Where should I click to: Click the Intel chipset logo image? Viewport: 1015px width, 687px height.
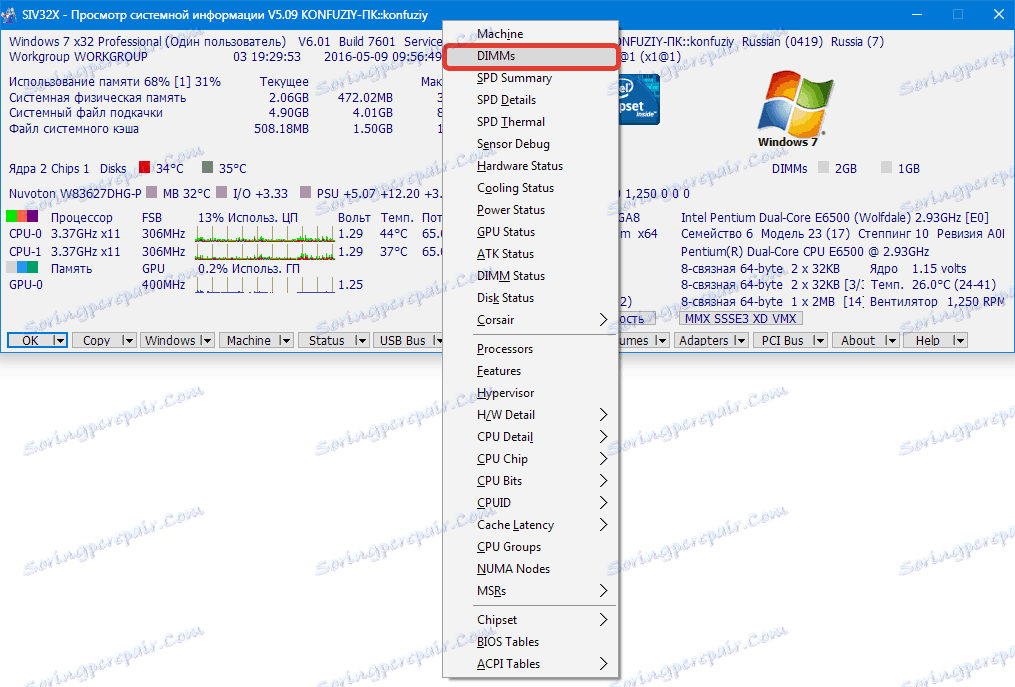[x=639, y=100]
